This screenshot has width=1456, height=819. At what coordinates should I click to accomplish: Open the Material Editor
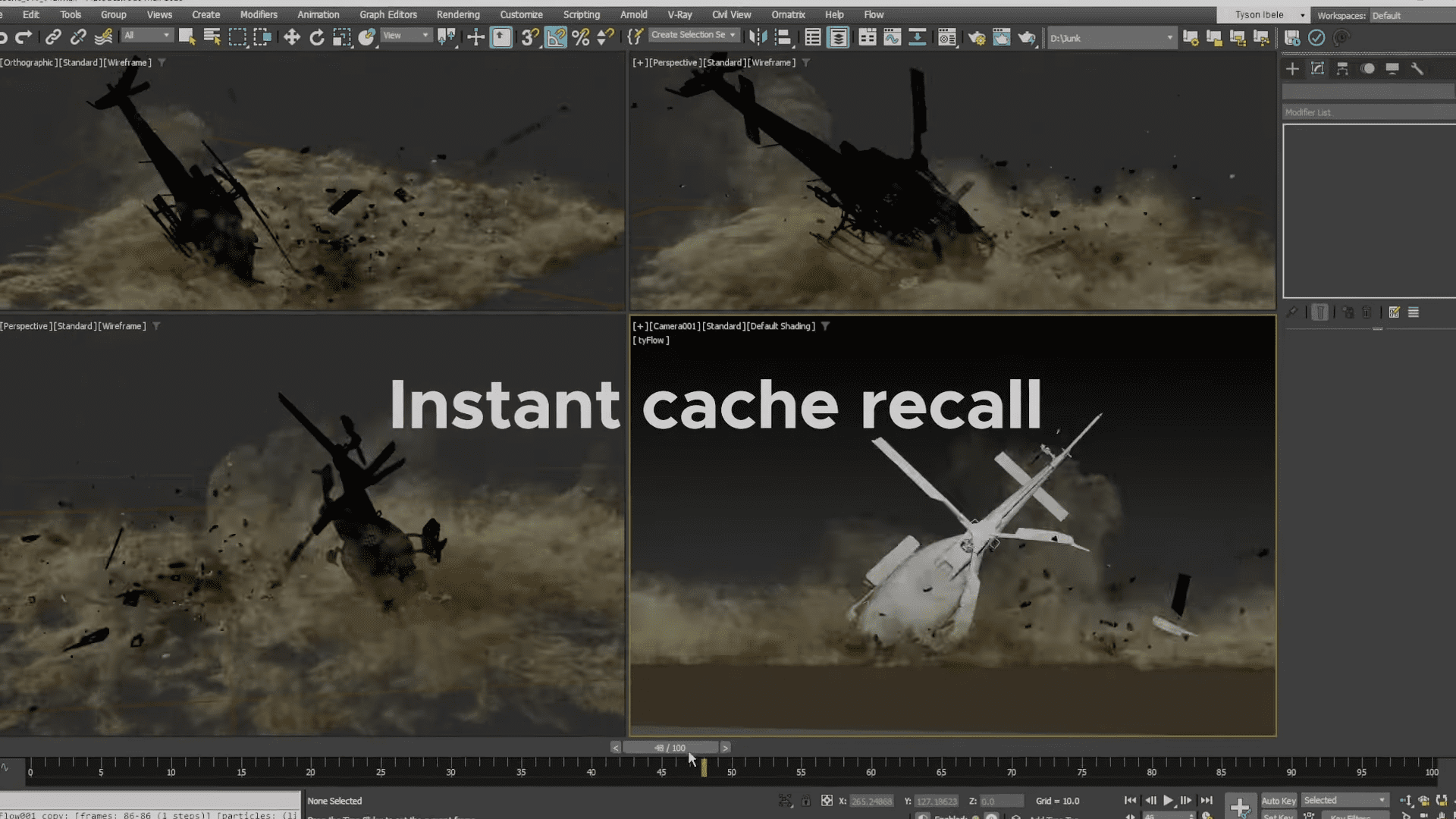(x=946, y=36)
